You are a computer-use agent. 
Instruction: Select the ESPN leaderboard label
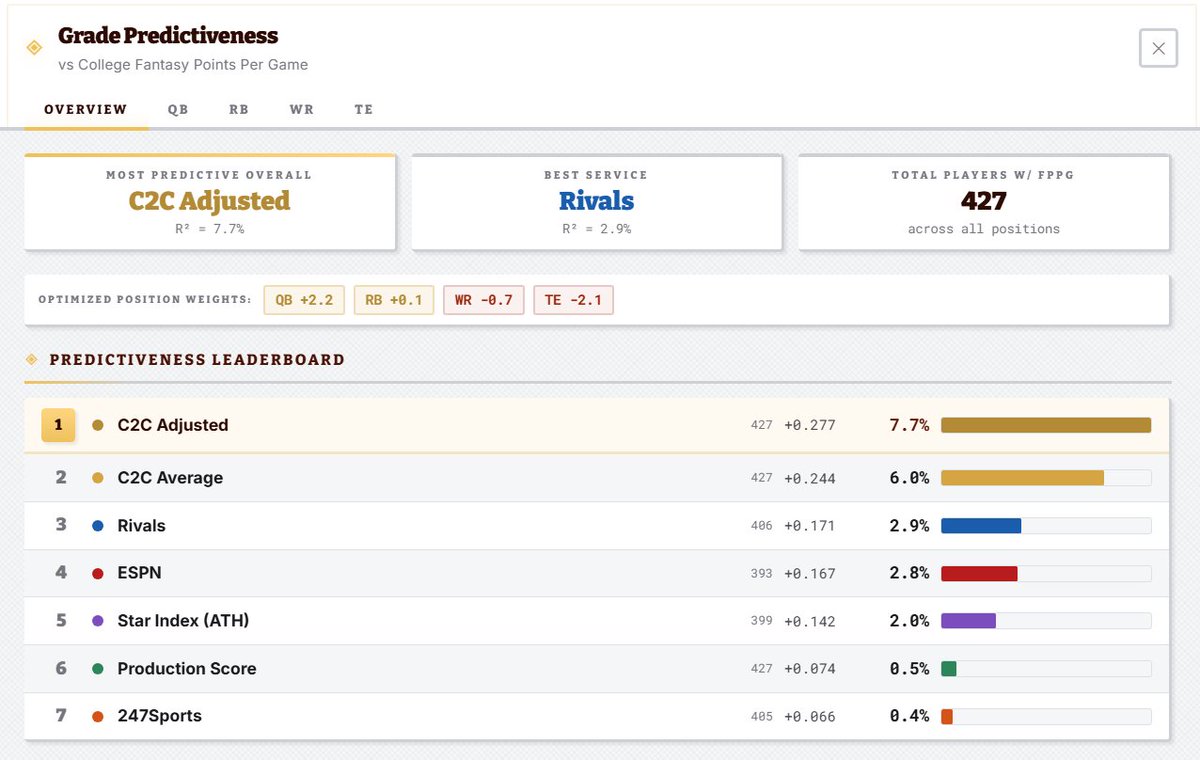click(x=139, y=573)
